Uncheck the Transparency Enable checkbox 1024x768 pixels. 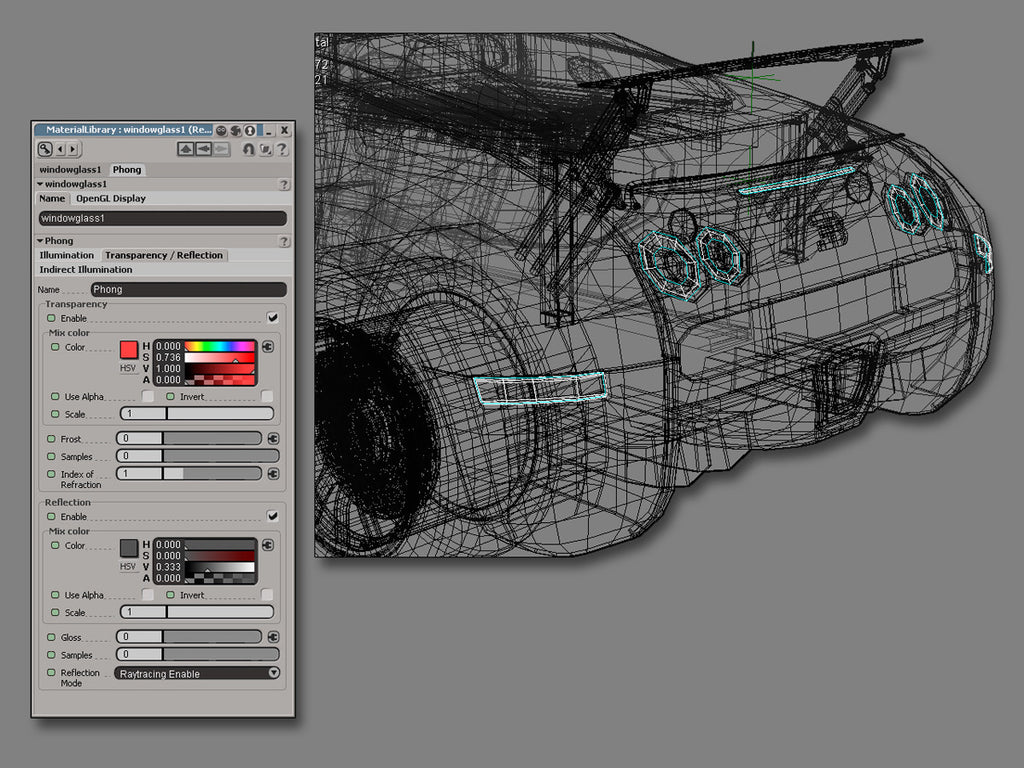[x=271, y=317]
